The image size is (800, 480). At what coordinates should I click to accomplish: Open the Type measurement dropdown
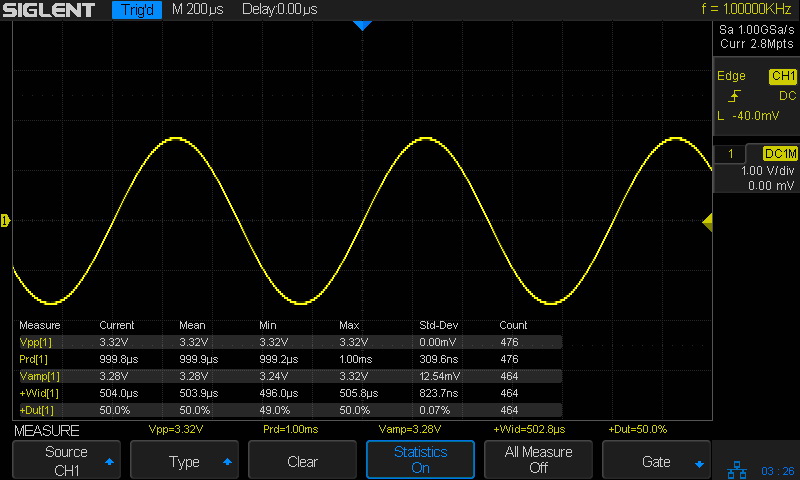(184, 461)
